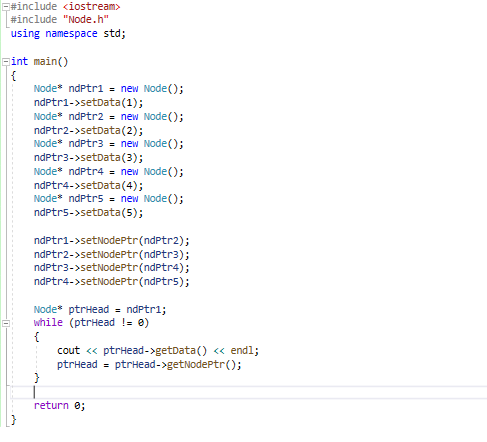
Task: Place cursor on return 0 statement
Action: coord(59,406)
